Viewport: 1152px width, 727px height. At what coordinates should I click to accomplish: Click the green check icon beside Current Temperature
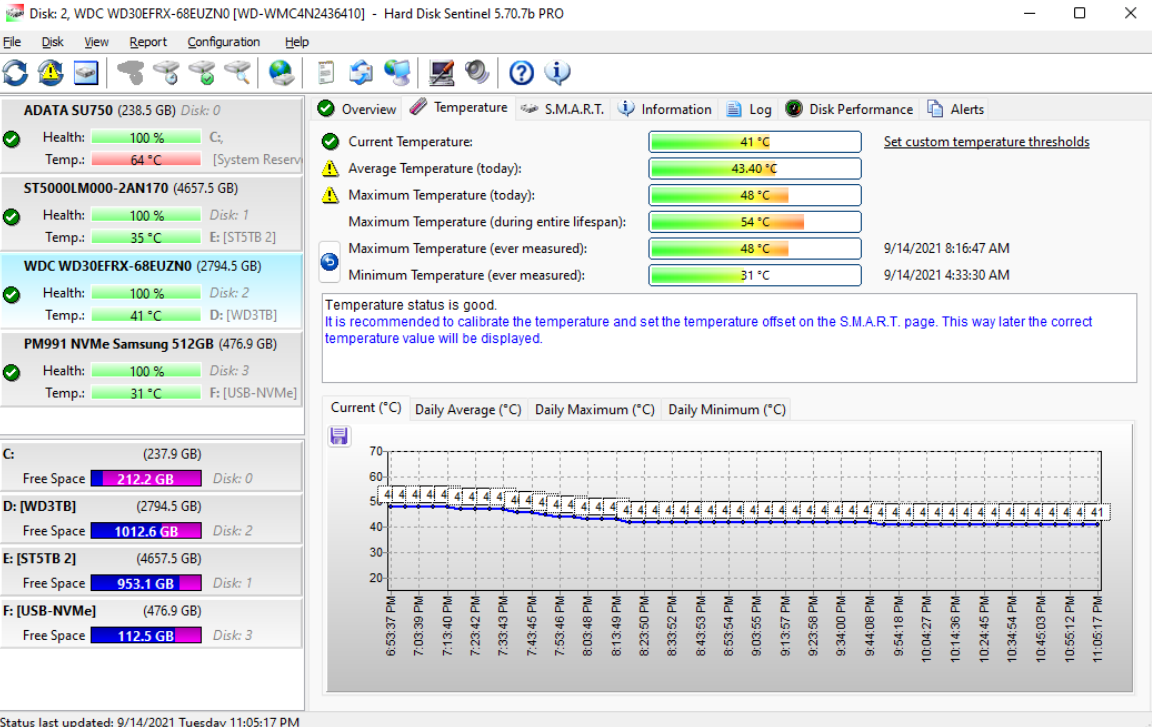pyautogui.click(x=330, y=142)
